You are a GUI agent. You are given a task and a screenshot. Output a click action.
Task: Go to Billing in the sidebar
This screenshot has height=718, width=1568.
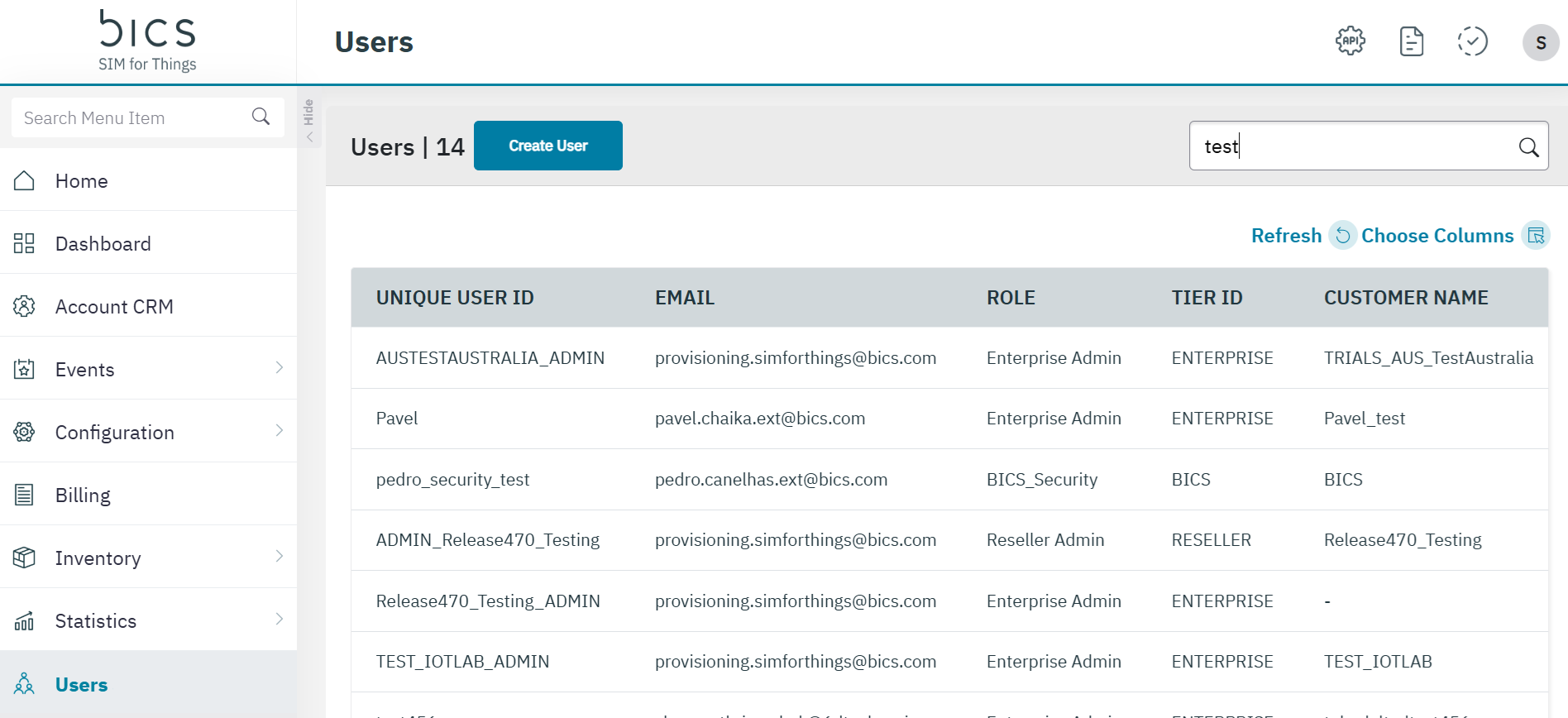pyautogui.click(x=83, y=495)
